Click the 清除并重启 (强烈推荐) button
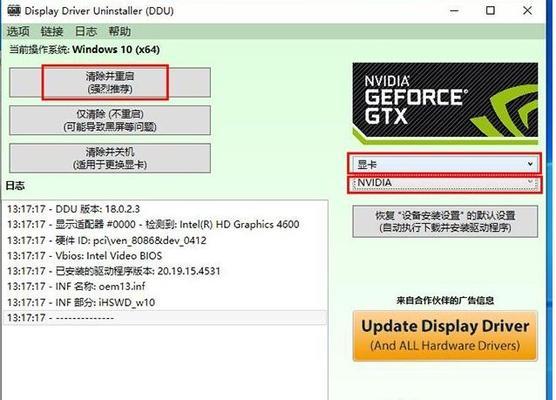The image size is (556, 400). pos(110,82)
